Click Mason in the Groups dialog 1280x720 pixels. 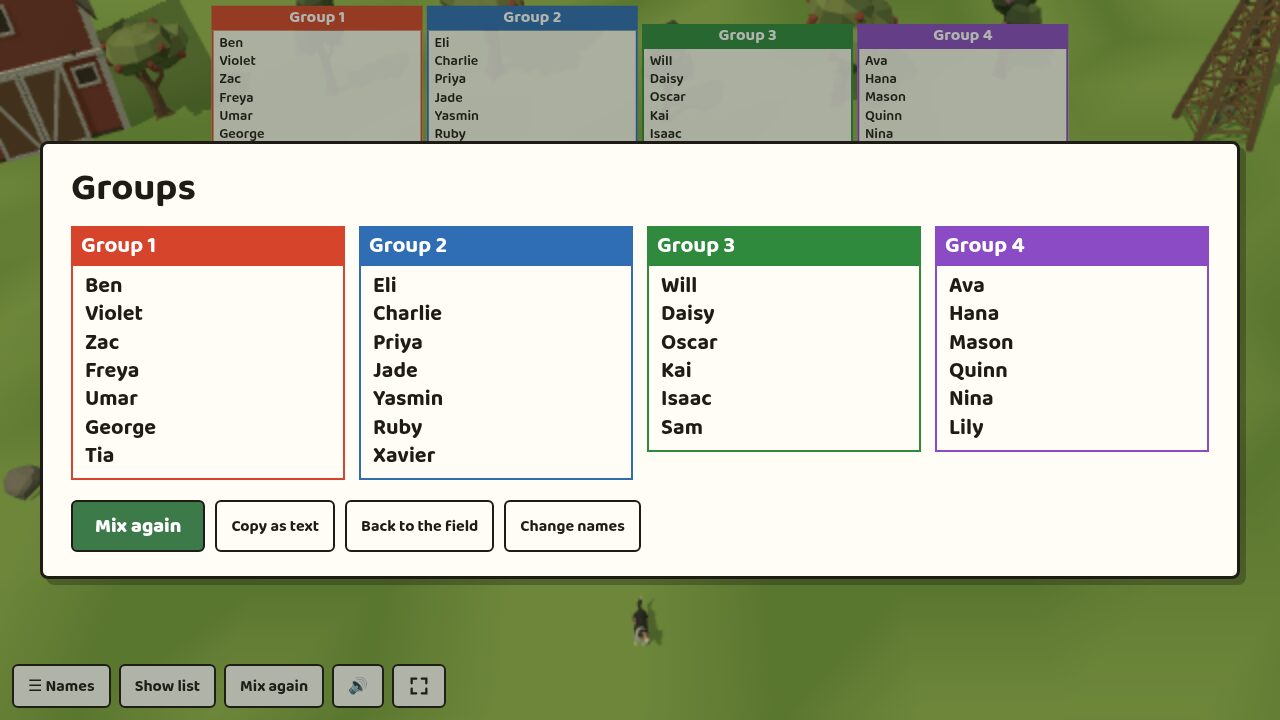point(981,342)
